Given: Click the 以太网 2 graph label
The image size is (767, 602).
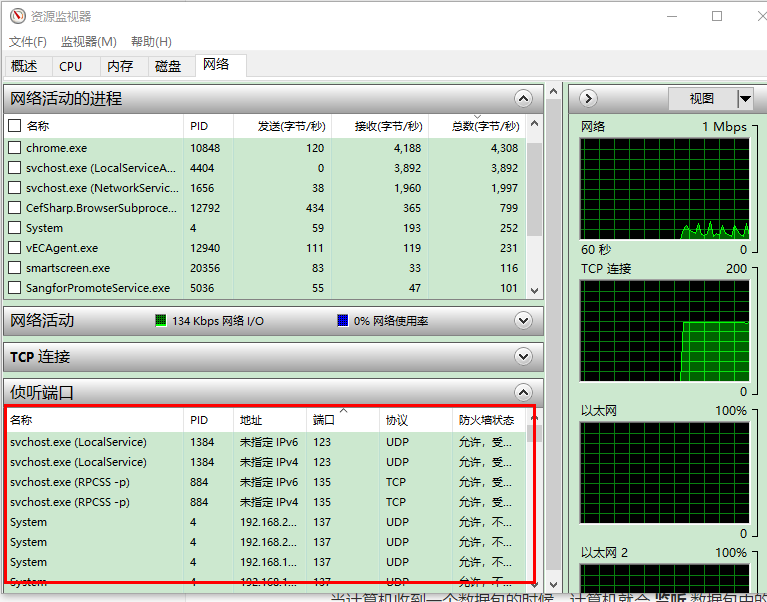Looking at the screenshot, I should tap(604, 553).
